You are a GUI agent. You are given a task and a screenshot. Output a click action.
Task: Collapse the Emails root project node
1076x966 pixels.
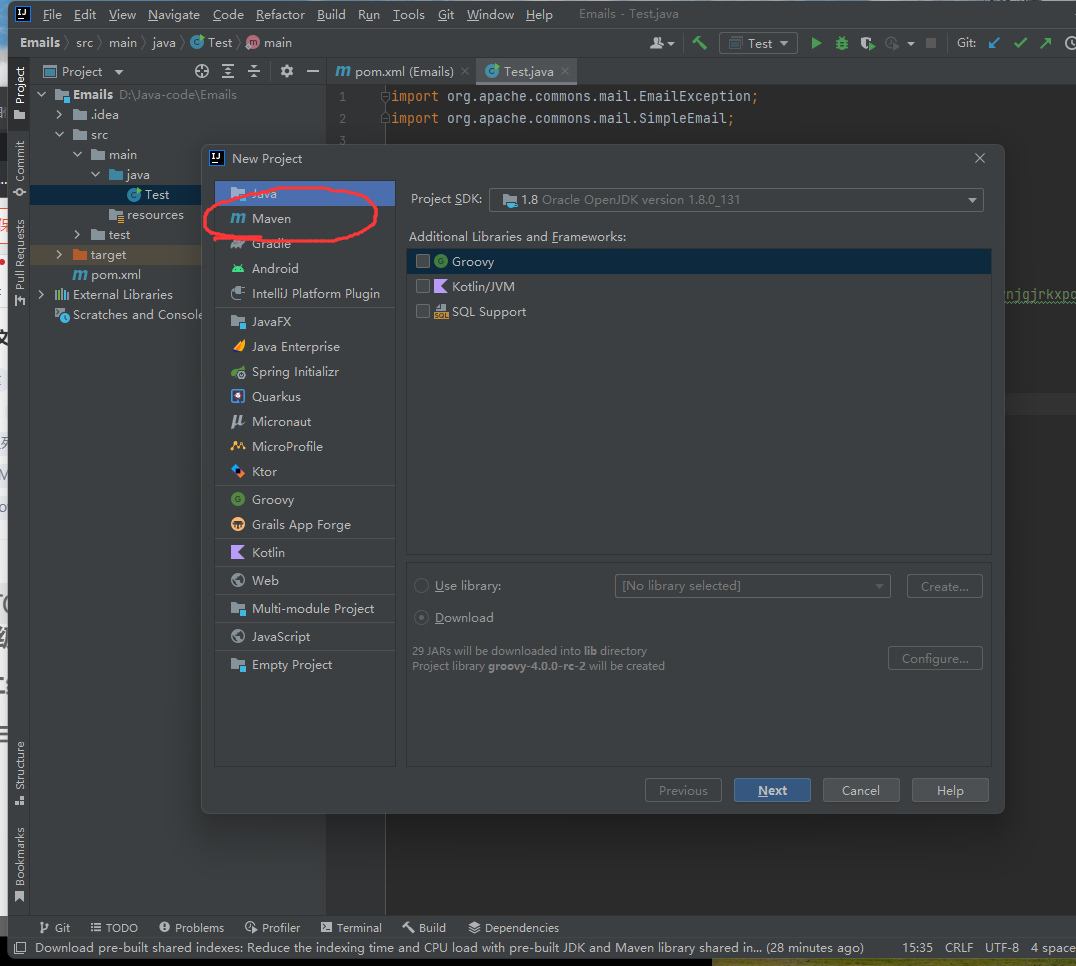pyautogui.click(x=41, y=95)
